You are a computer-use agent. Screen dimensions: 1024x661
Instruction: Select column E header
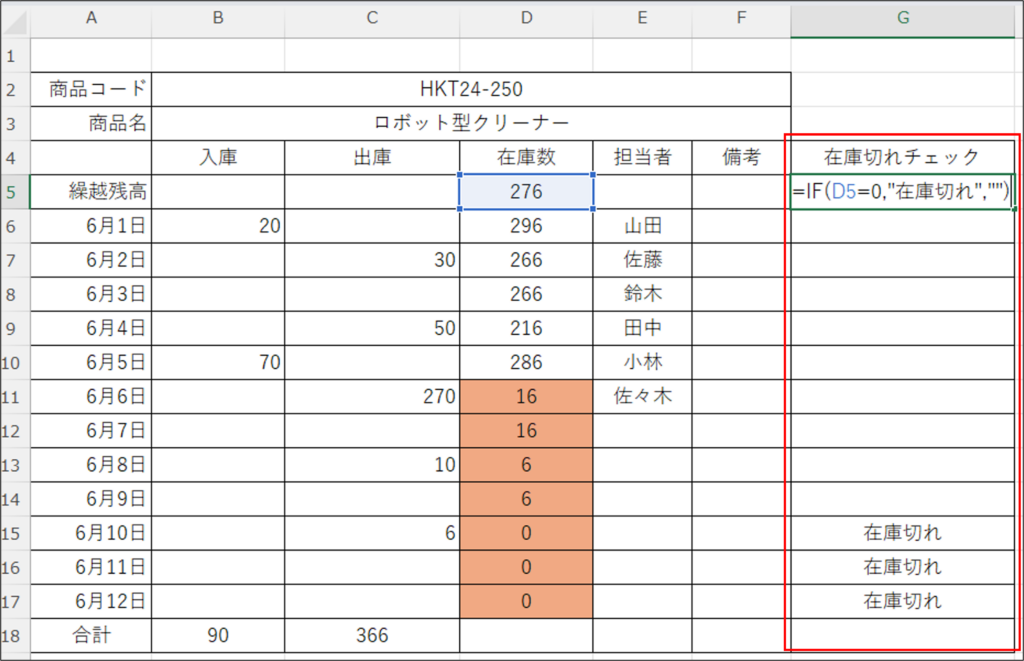click(643, 18)
